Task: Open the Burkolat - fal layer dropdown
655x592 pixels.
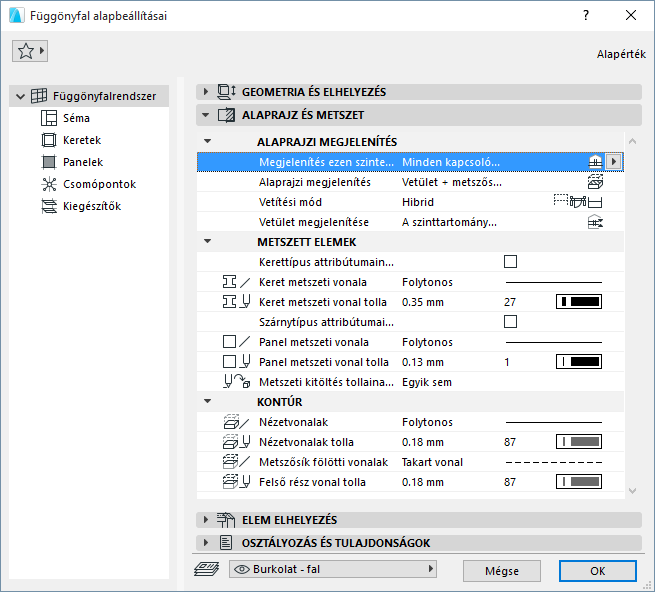Action: click(x=333, y=569)
